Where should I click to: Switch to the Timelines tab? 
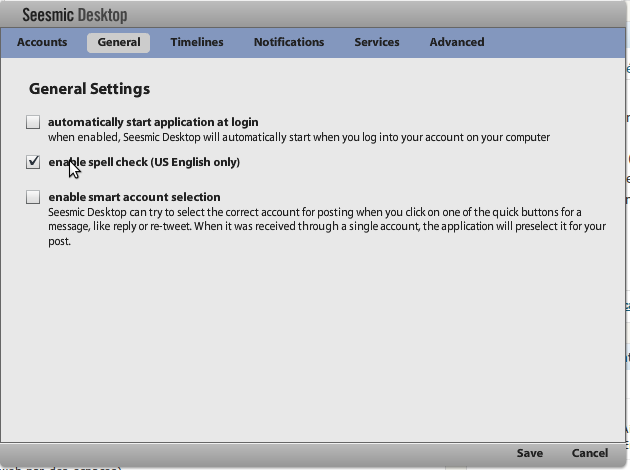point(197,42)
